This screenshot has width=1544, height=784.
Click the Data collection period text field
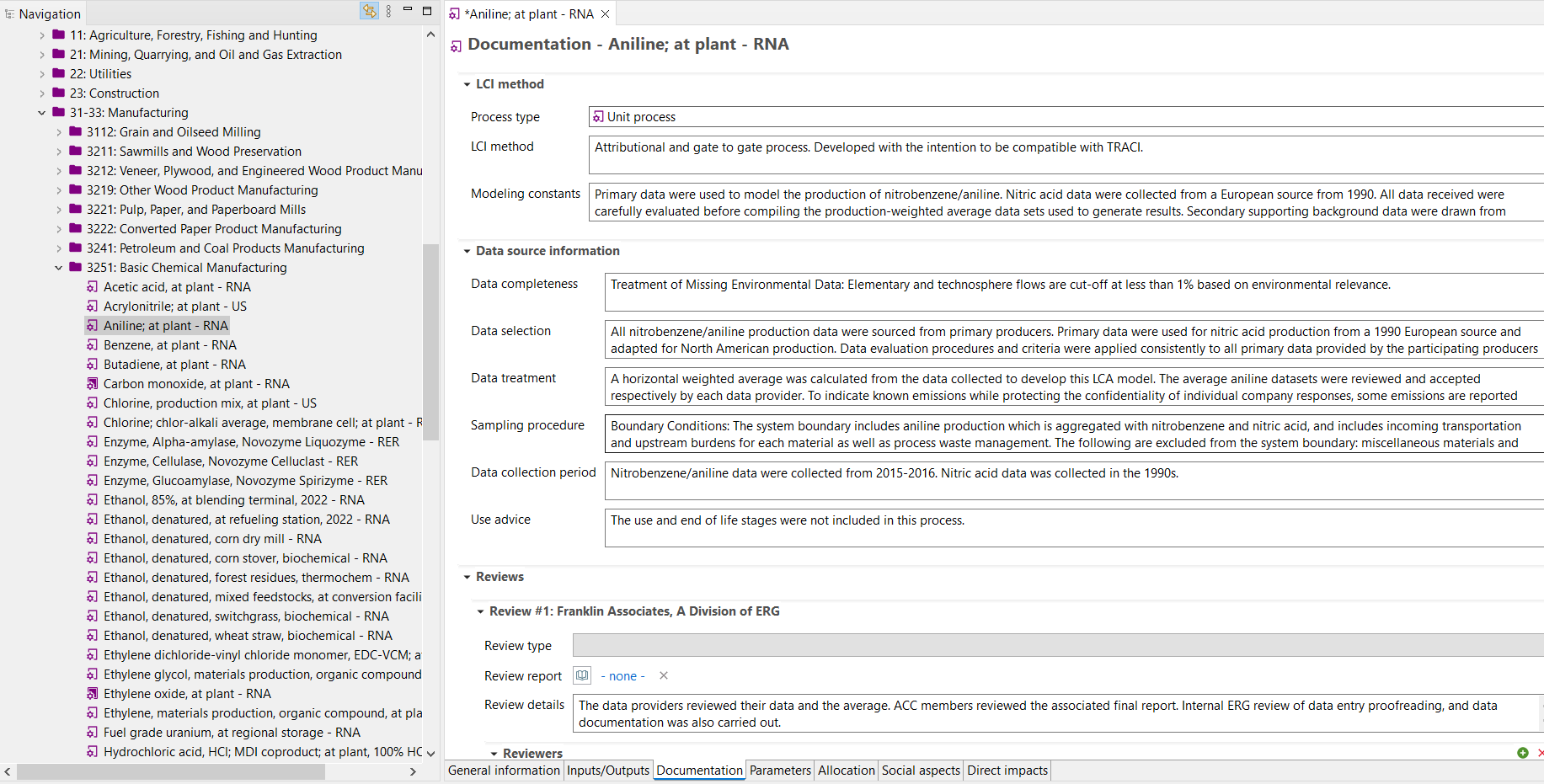[1070, 481]
